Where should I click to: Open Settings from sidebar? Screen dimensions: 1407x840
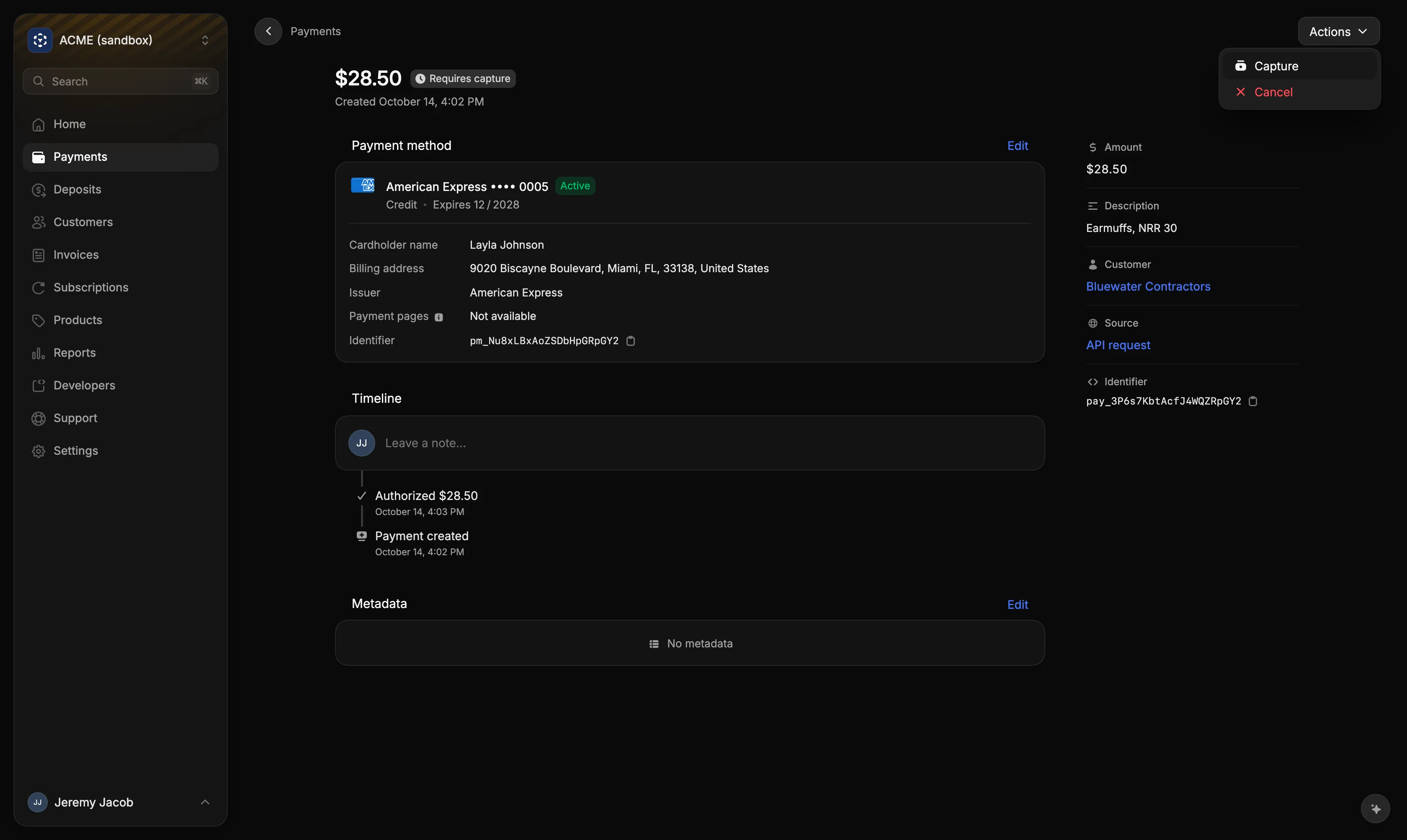pos(120,451)
